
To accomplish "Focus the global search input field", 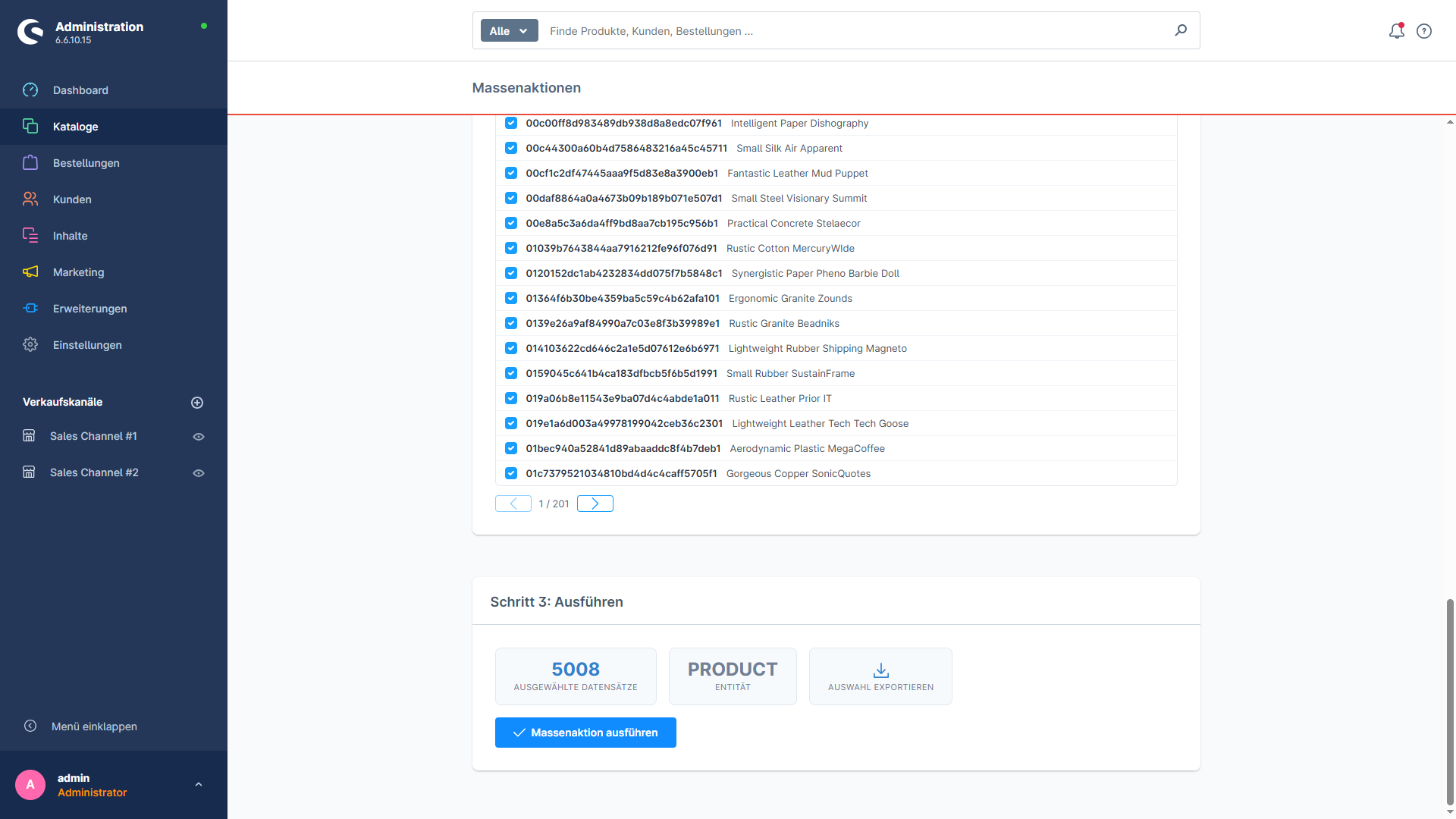I will coord(857,31).
